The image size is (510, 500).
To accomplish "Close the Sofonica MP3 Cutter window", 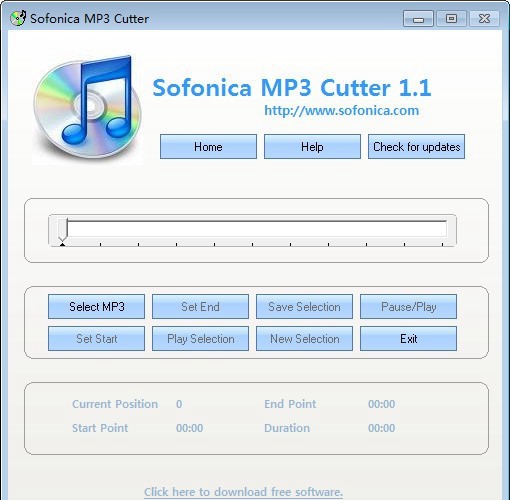I will click(484, 19).
